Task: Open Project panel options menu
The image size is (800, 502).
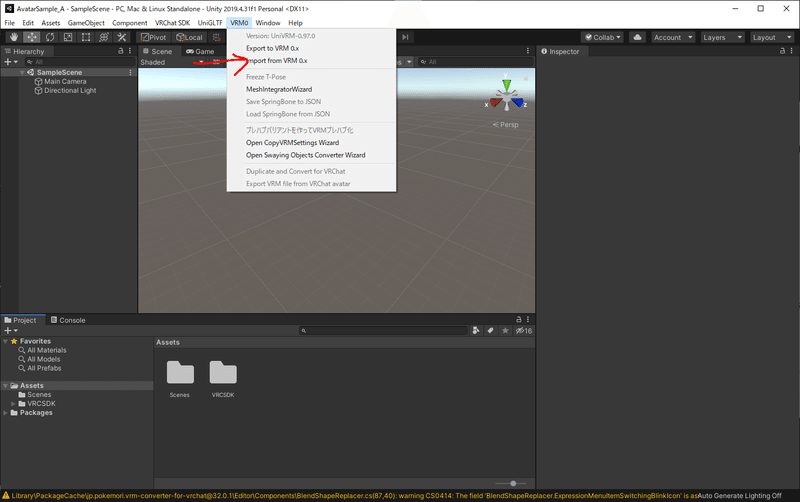Action: pos(528,319)
